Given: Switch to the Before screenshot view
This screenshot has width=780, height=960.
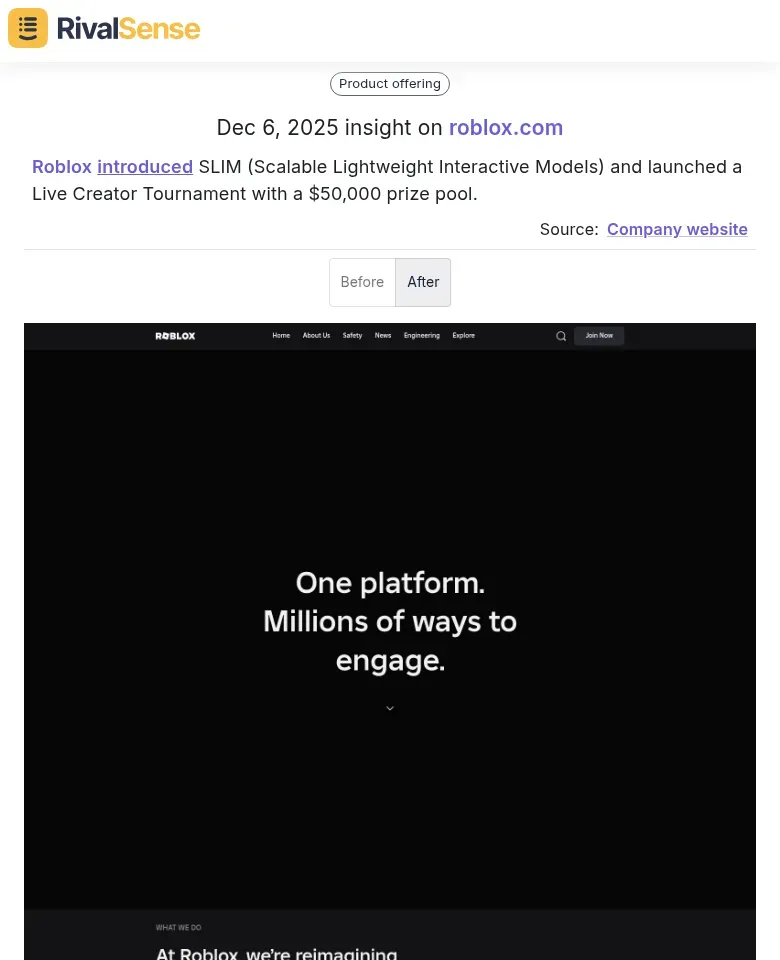Looking at the screenshot, I should (x=362, y=282).
